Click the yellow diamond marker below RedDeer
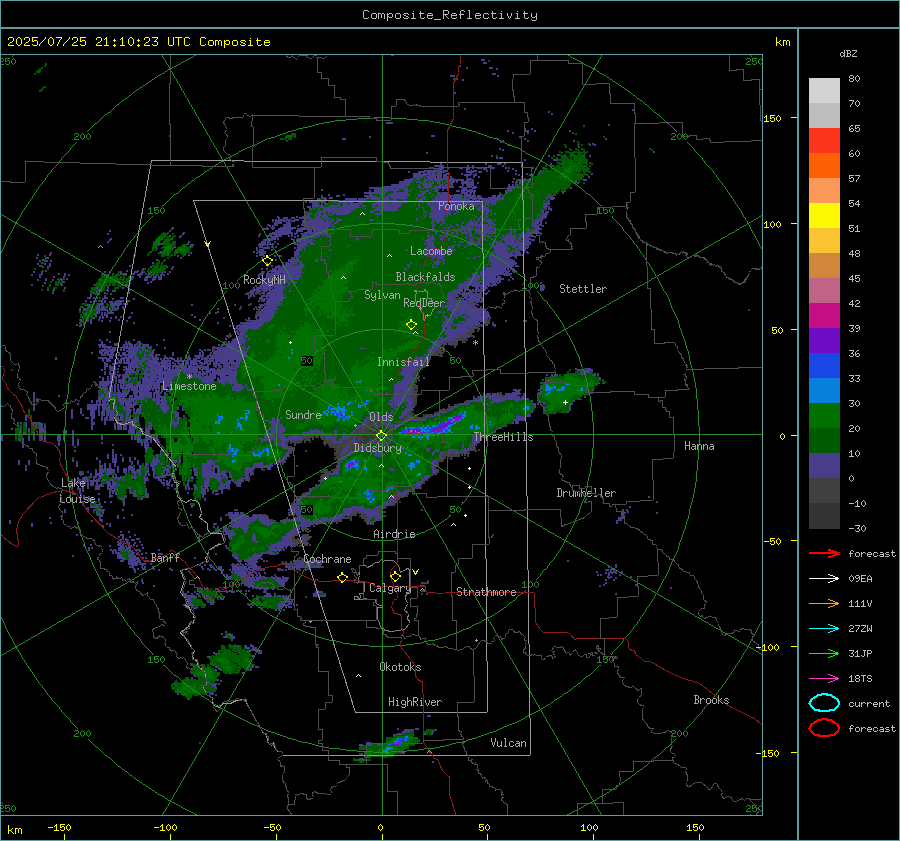 click(x=412, y=325)
